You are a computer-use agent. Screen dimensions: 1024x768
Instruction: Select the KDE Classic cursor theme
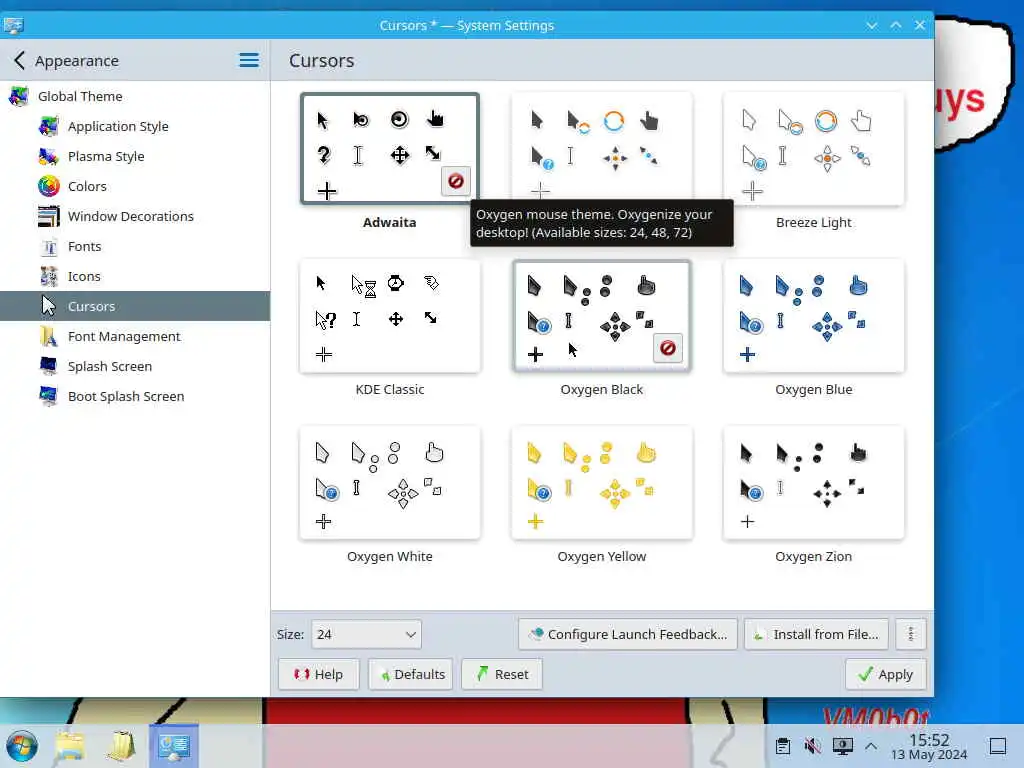click(390, 316)
